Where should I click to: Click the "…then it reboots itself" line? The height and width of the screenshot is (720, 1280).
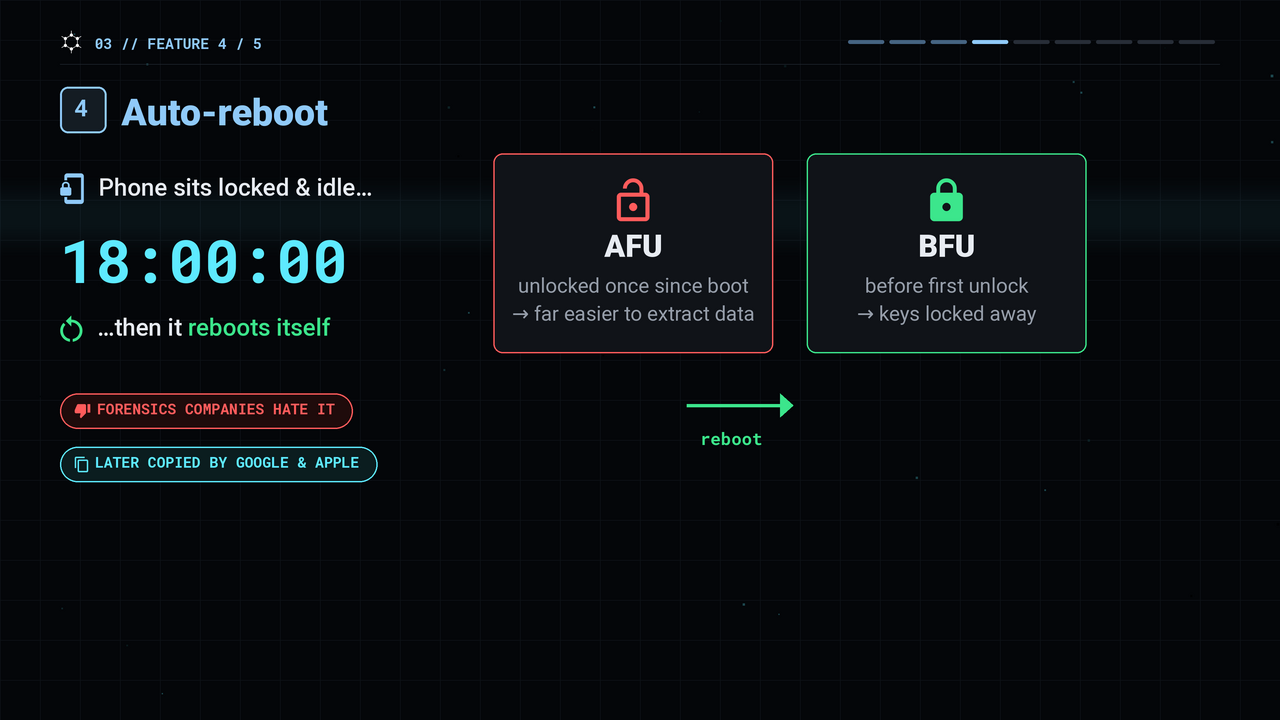click(214, 328)
